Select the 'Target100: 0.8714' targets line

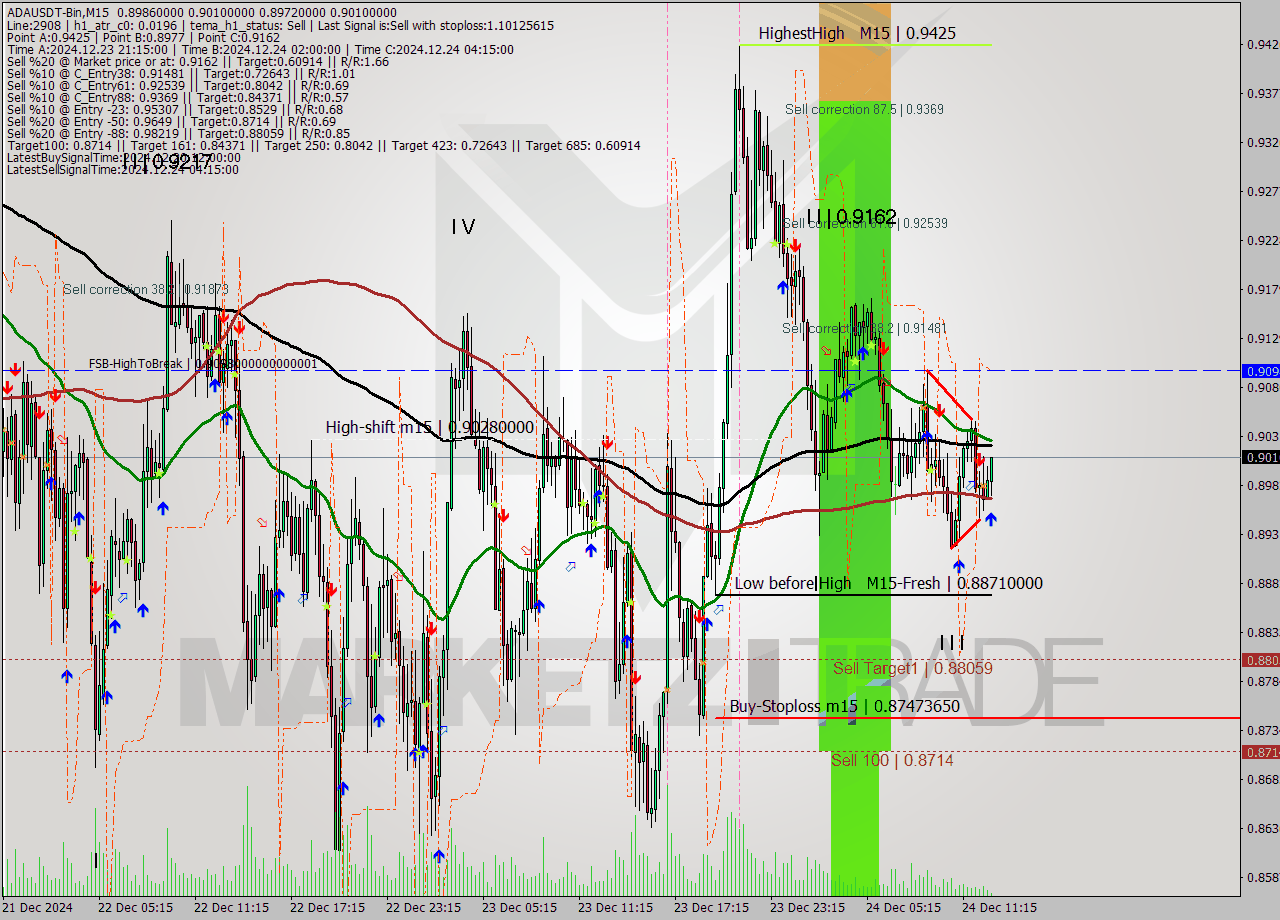(323, 145)
